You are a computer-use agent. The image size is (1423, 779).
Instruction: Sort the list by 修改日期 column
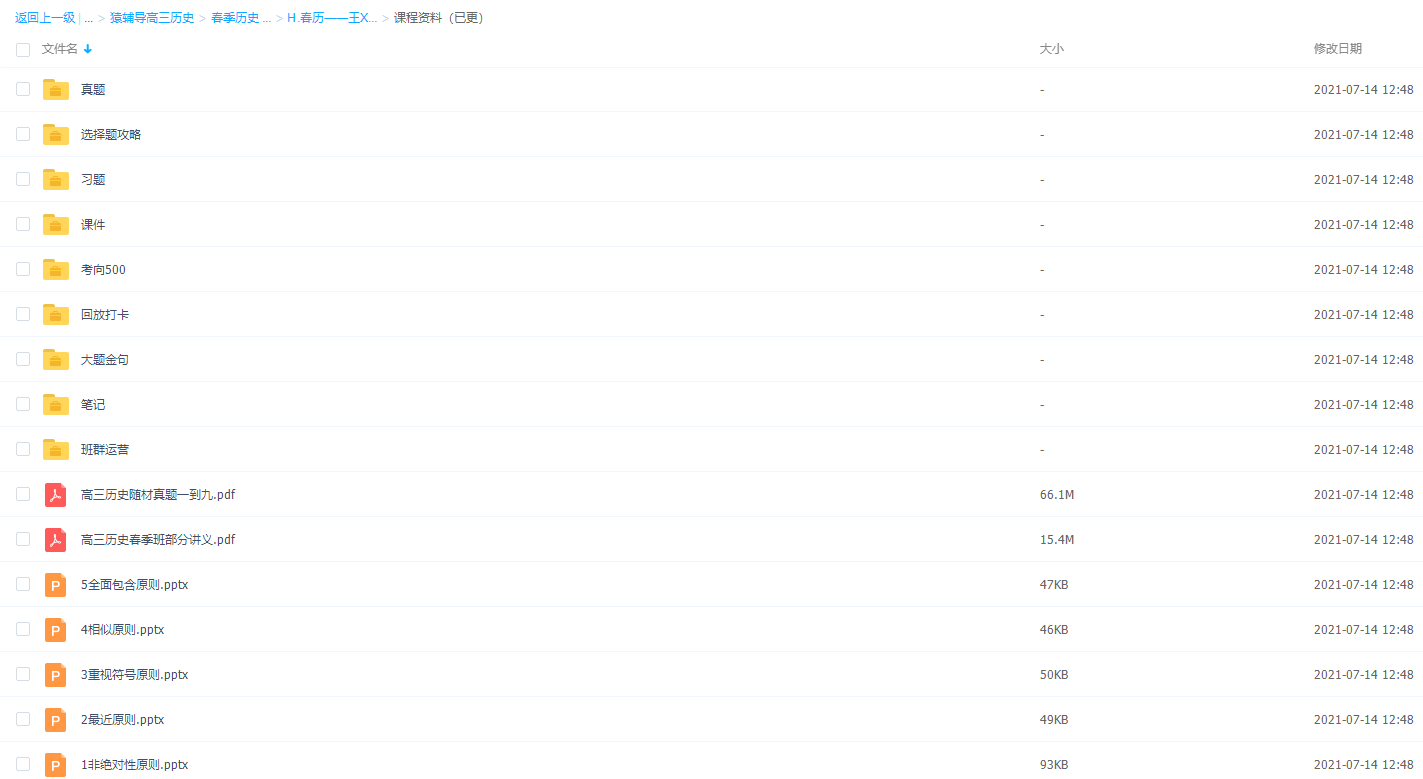pos(1337,49)
